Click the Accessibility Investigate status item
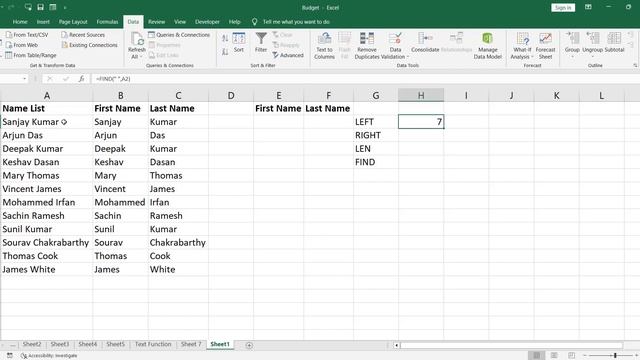Image resolution: width=640 pixels, height=360 pixels. pos(49,356)
